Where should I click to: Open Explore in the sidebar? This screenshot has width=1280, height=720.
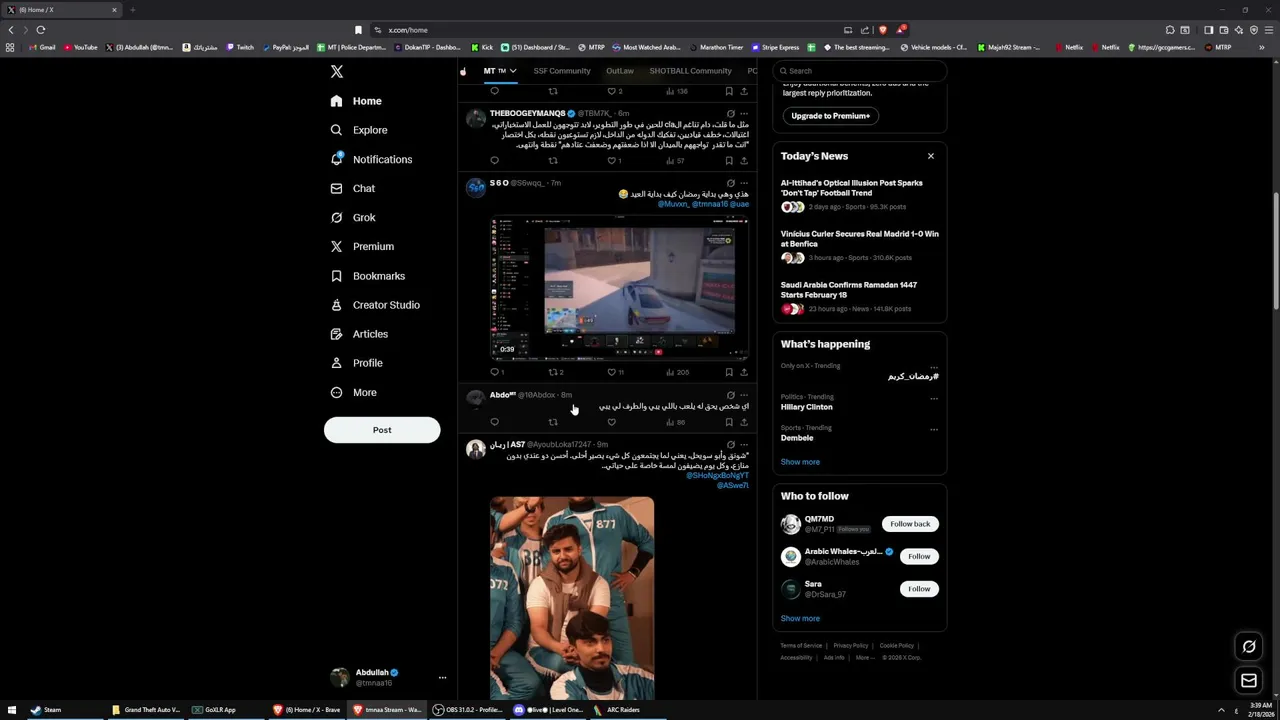[x=359, y=130]
